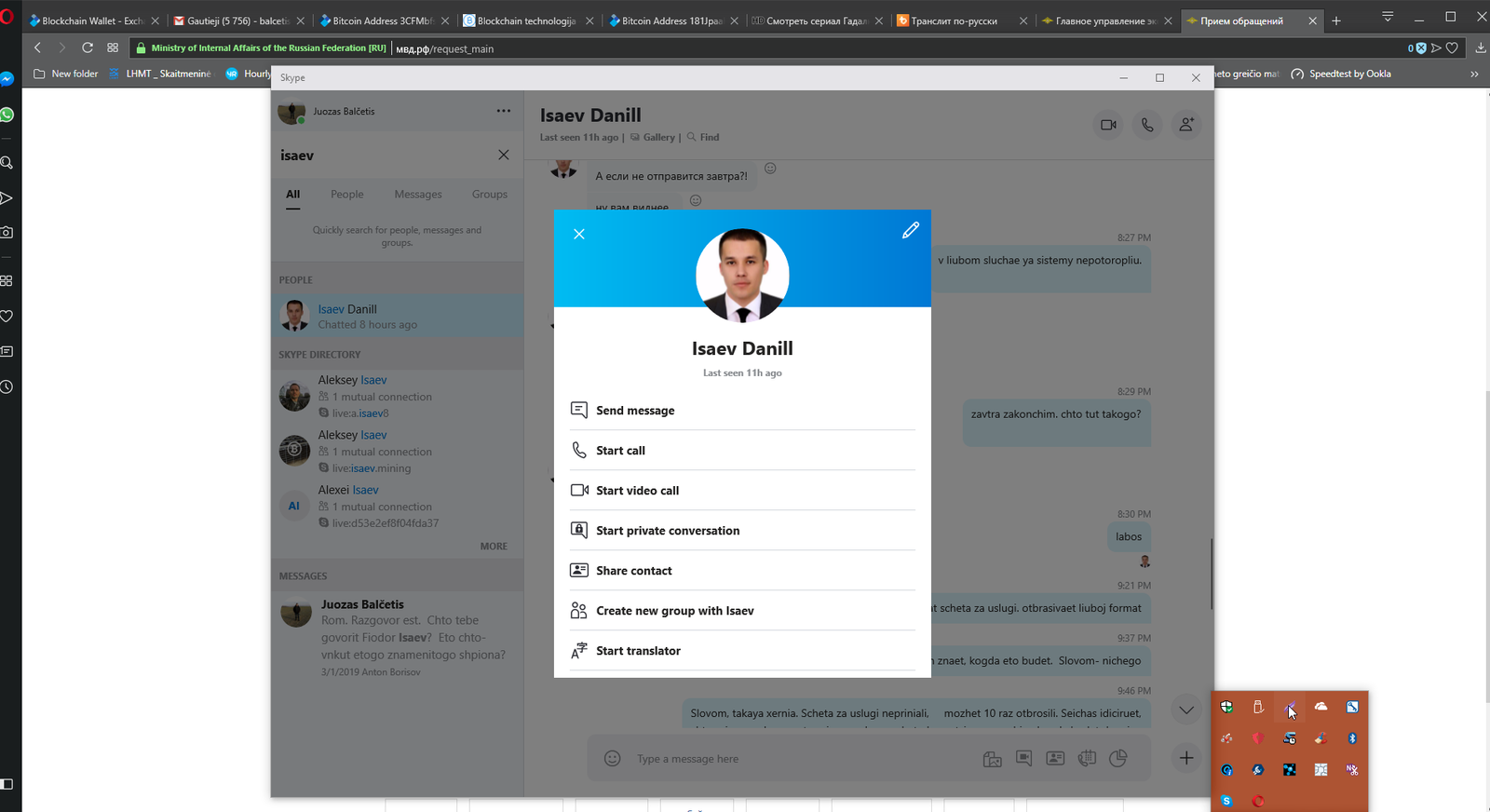Viewport: 1490px width, 812px height.
Task: Click the Bluetooth system tray icon
Action: (1352, 738)
